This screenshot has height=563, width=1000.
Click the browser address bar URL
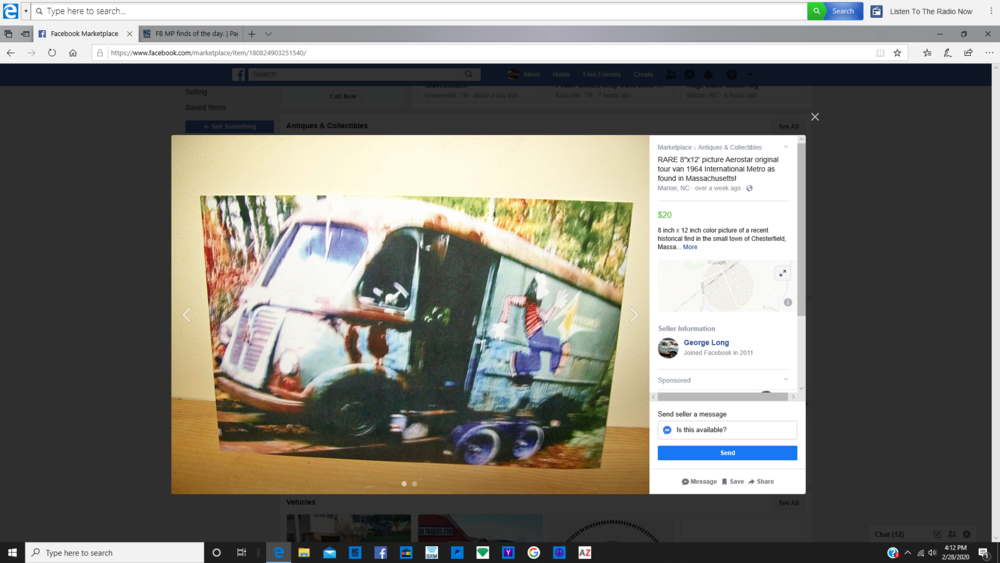point(208,53)
